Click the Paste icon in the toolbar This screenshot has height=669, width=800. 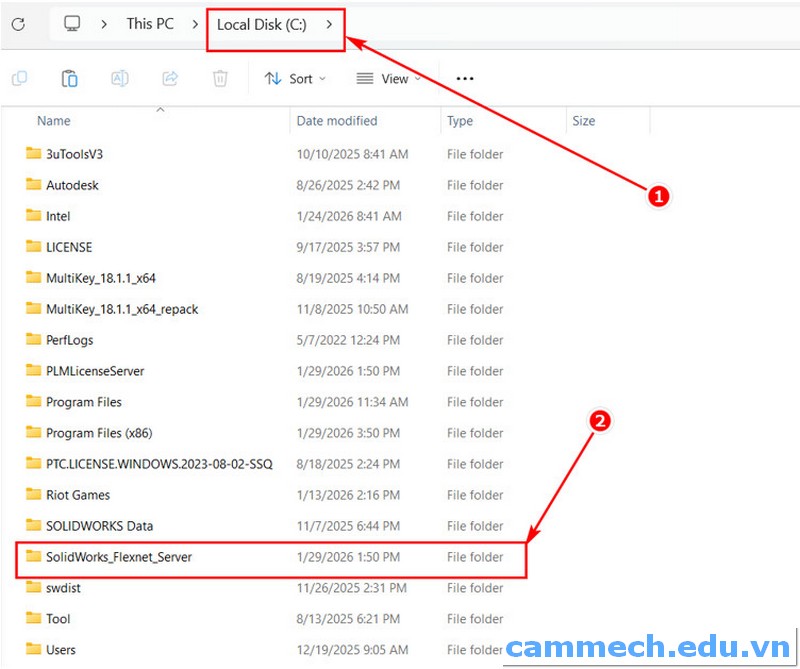tap(69, 78)
